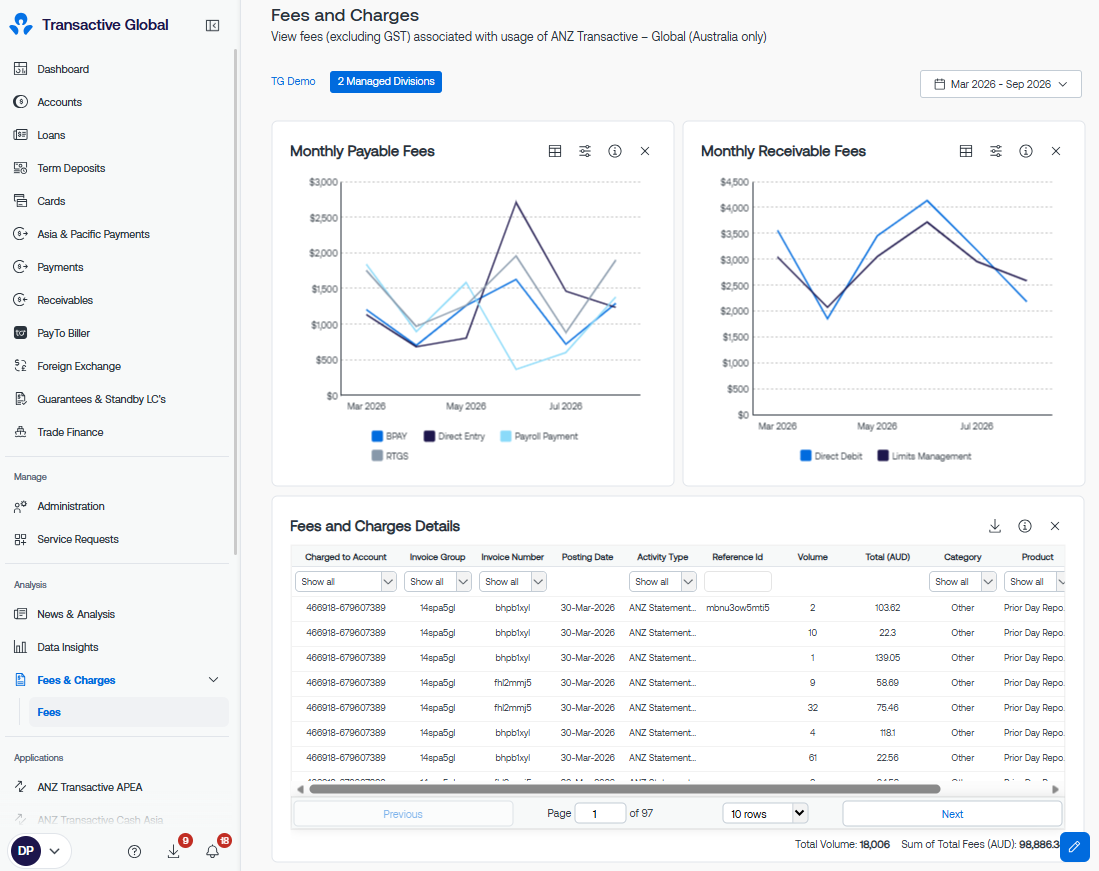Open Invoice Group filter dropdown

point(438,582)
